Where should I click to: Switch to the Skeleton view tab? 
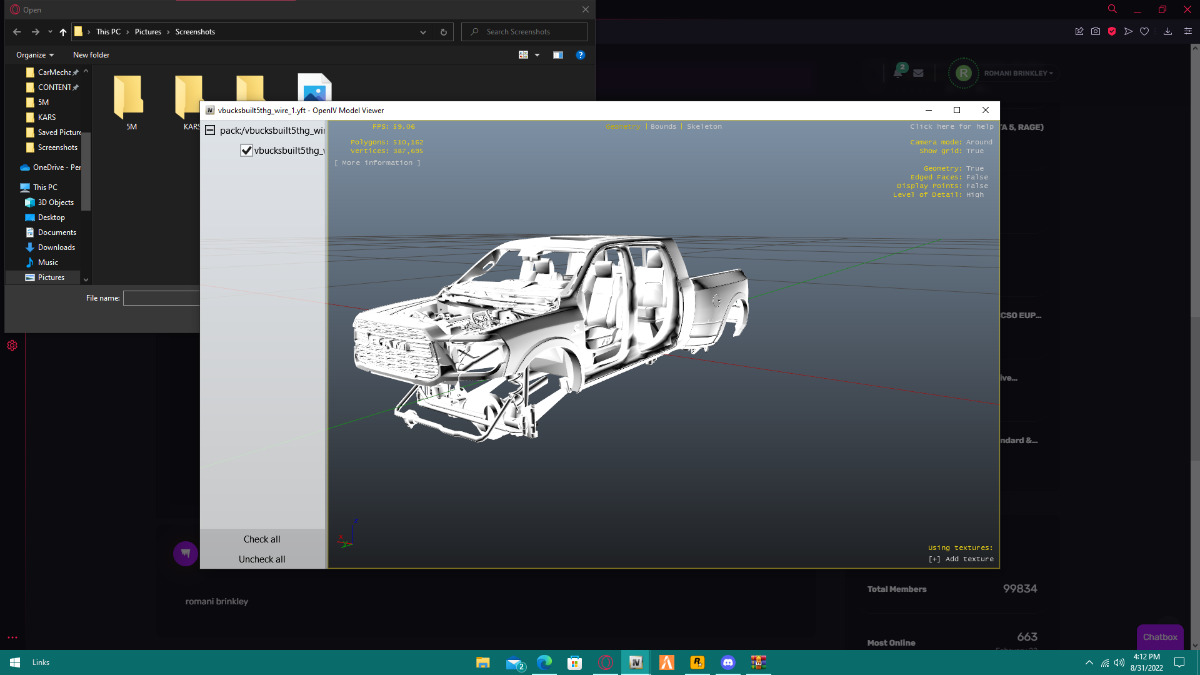pos(704,127)
